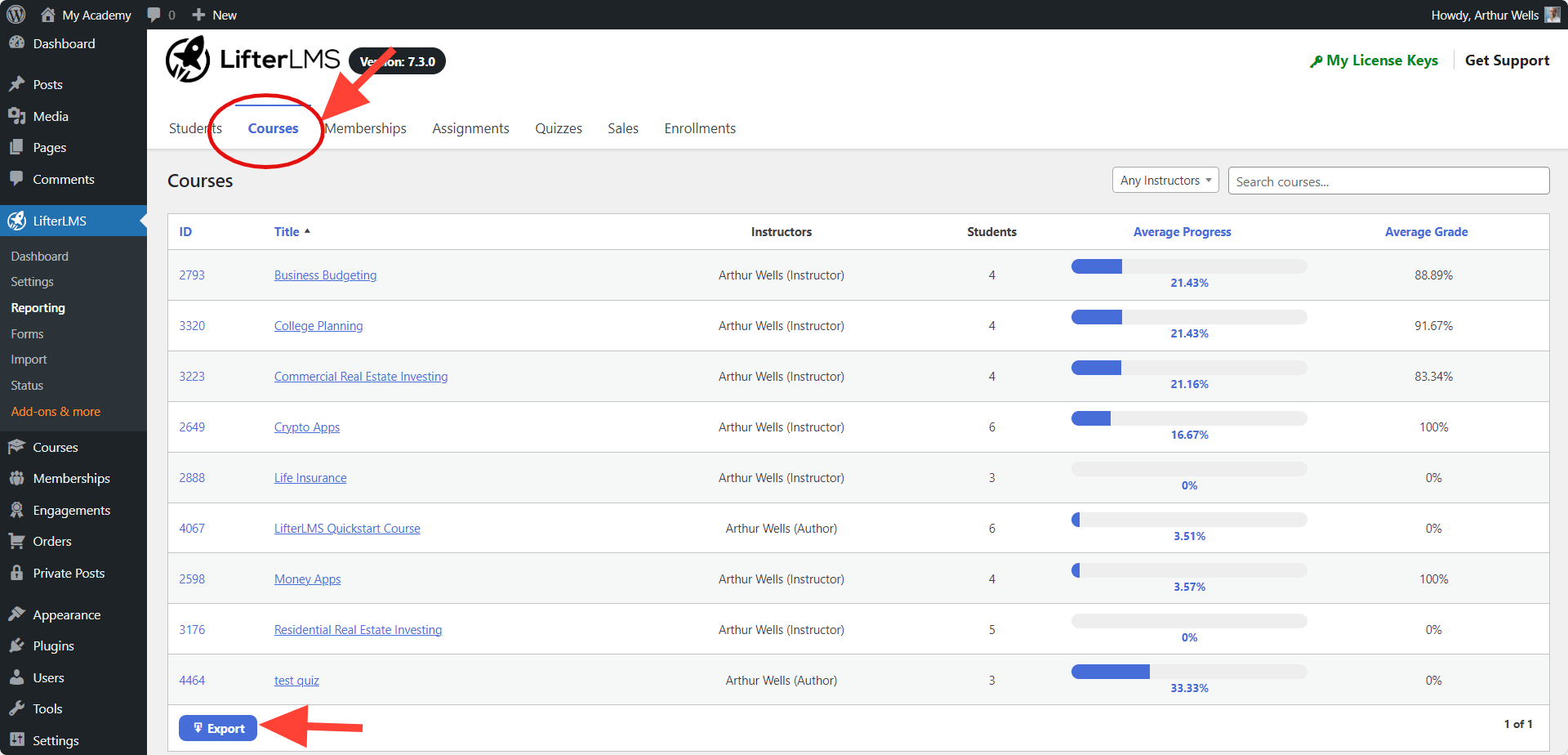Open Crypto Apps course link

click(307, 427)
